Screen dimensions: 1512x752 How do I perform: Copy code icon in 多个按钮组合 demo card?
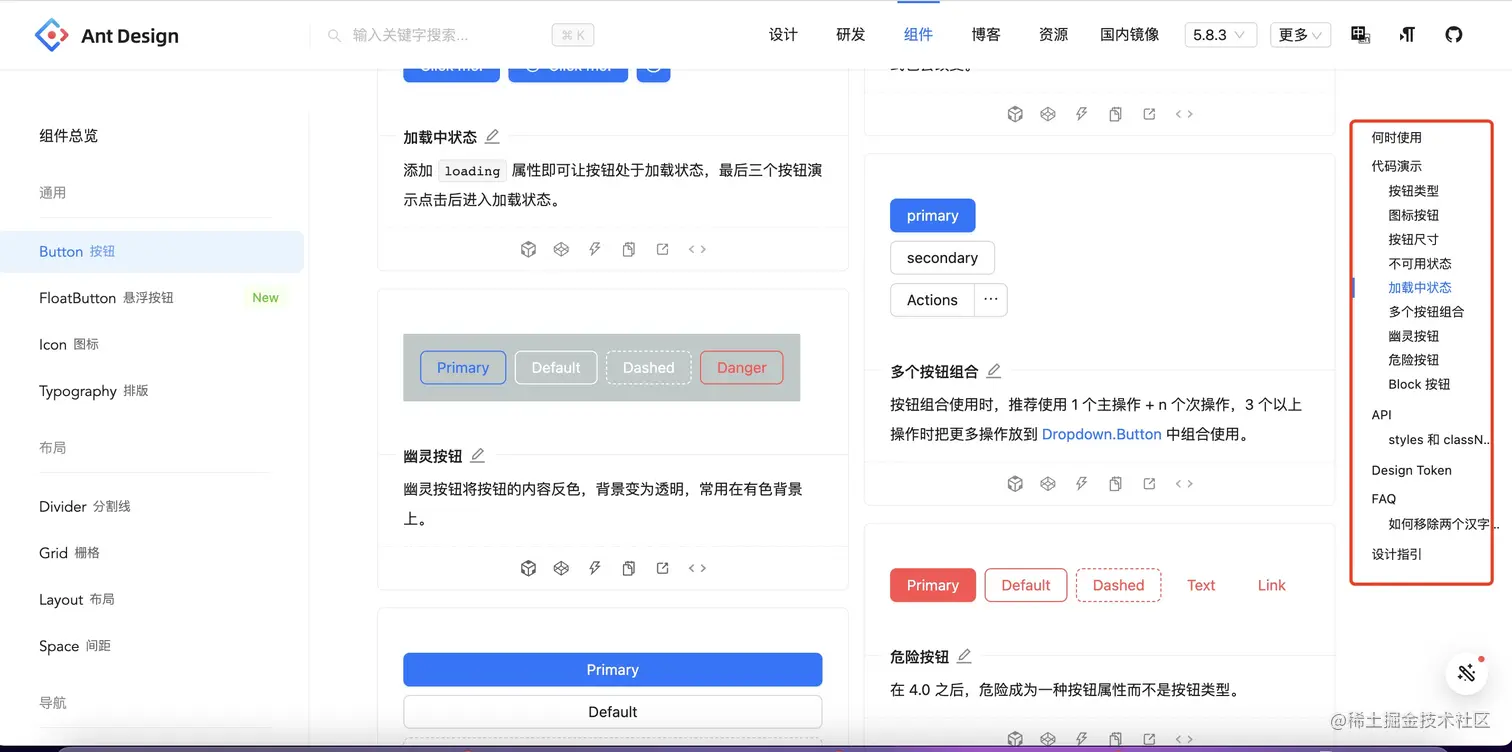(1115, 484)
